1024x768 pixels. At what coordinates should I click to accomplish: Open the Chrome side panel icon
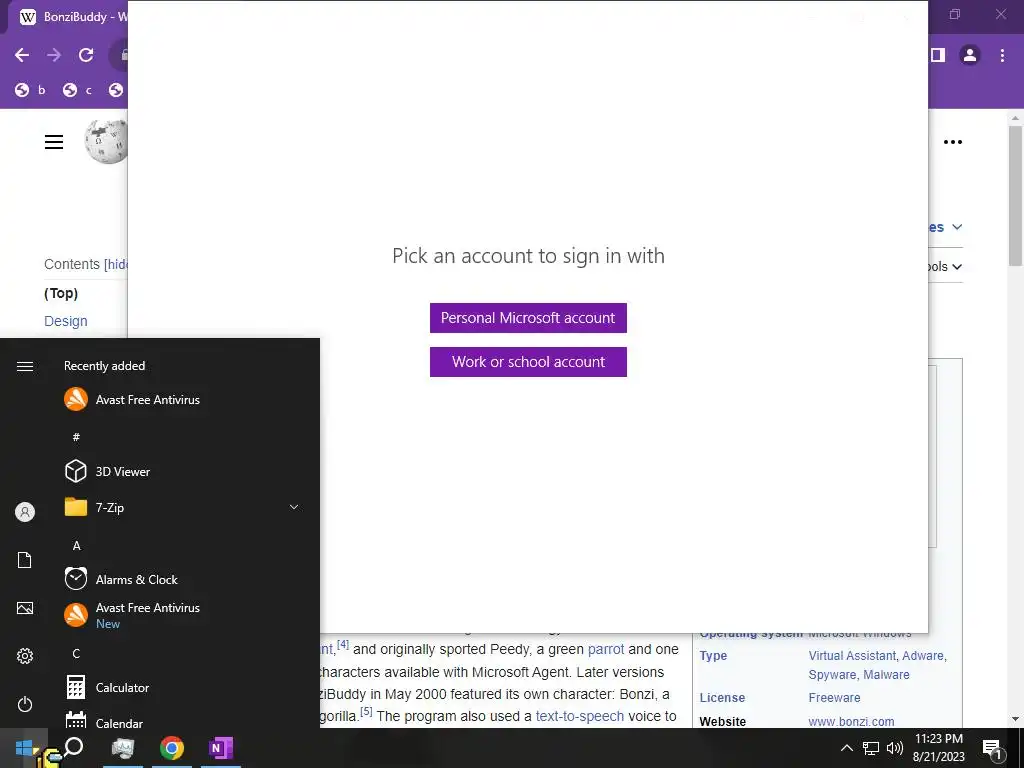[x=938, y=55]
